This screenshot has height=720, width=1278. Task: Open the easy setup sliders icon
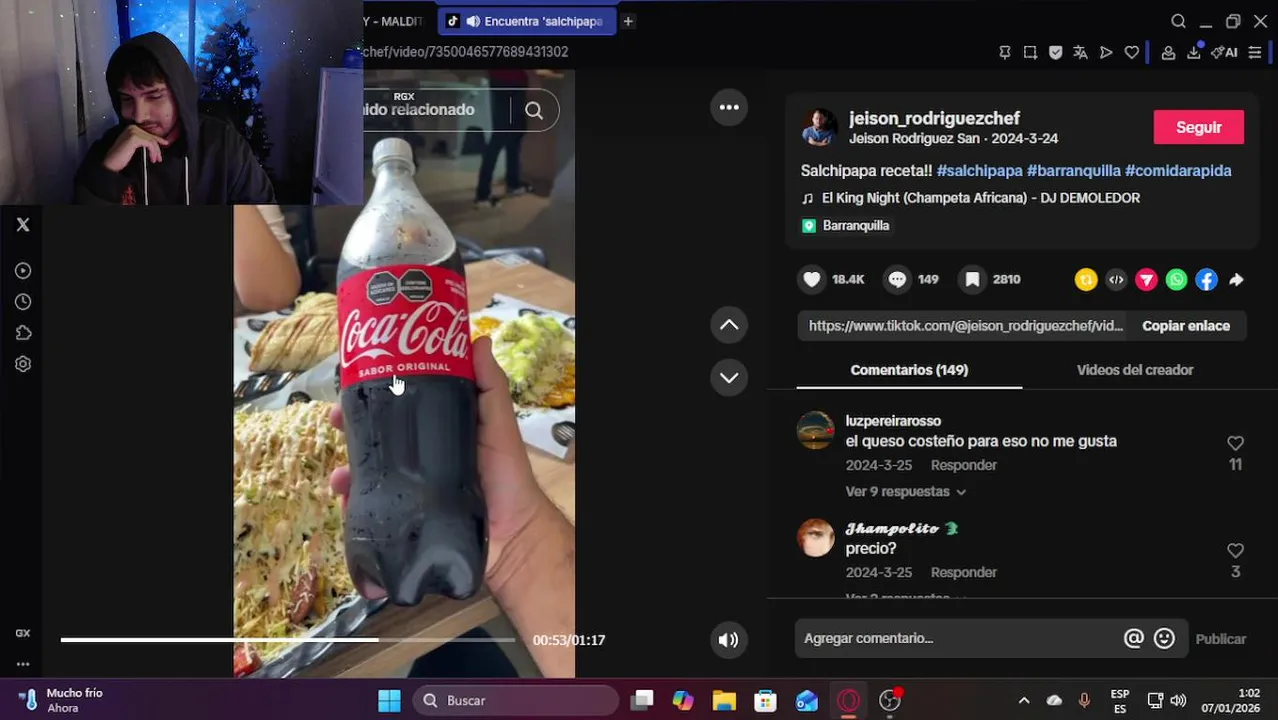pos(1255,52)
